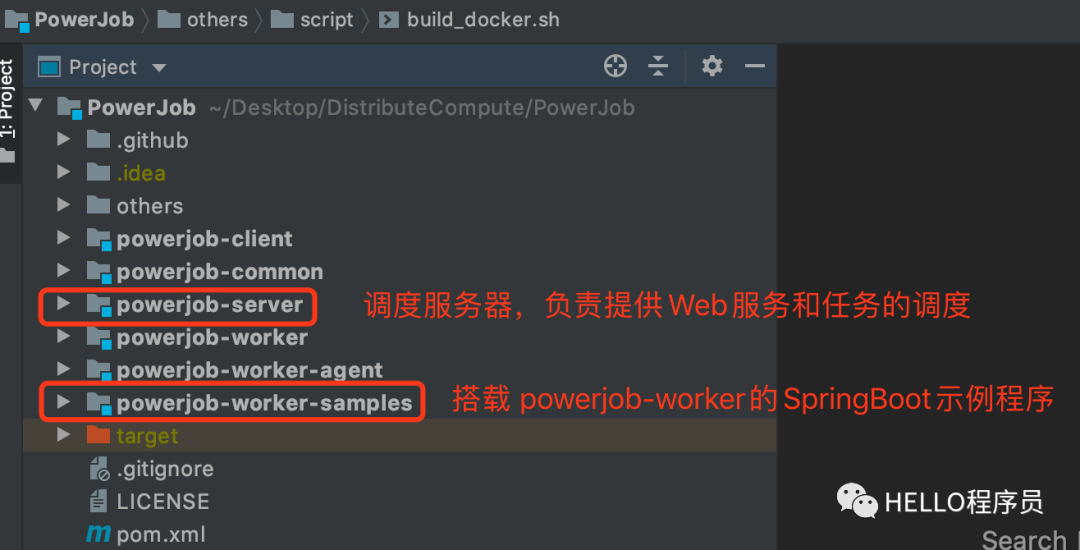Expand the powerjob-worker module arrow
This screenshot has height=550, width=1080.
(x=63, y=337)
